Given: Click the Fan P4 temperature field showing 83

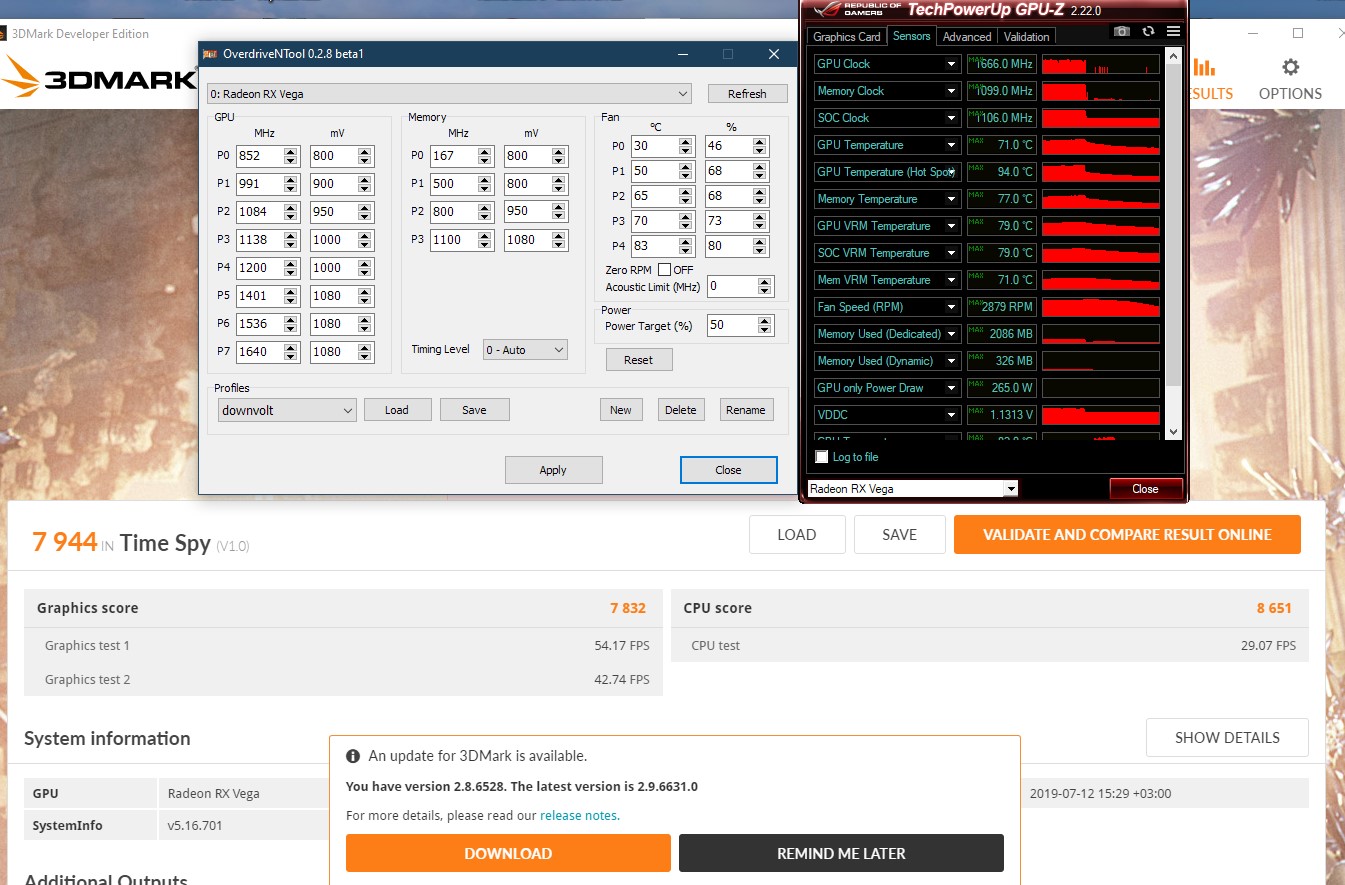Looking at the screenshot, I should [x=655, y=246].
